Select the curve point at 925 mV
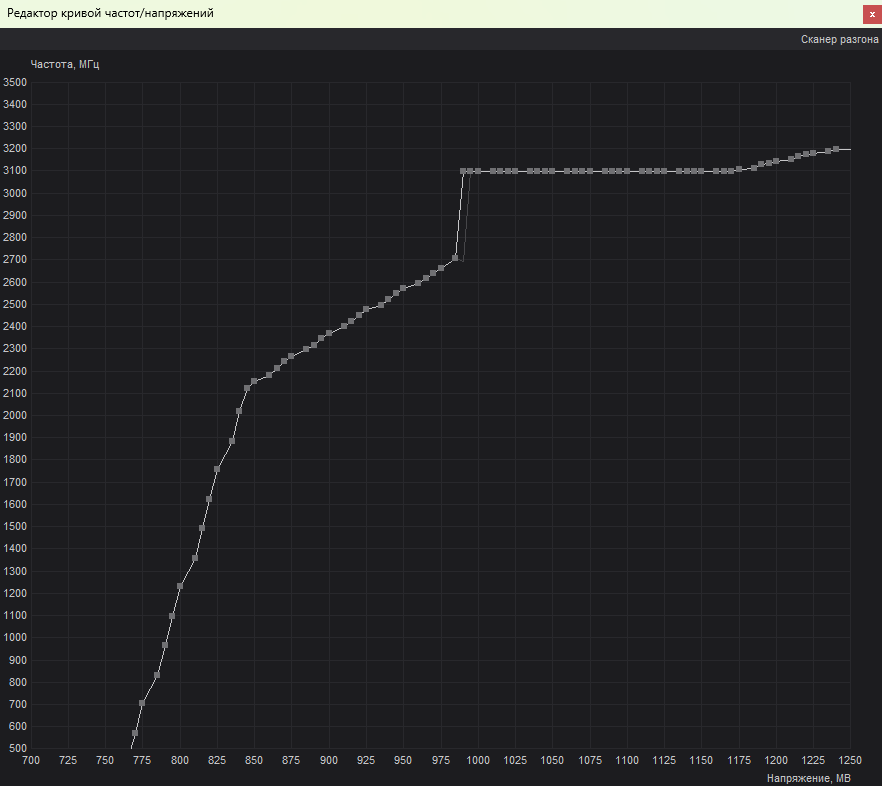The image size is (882, 786). 366,309
